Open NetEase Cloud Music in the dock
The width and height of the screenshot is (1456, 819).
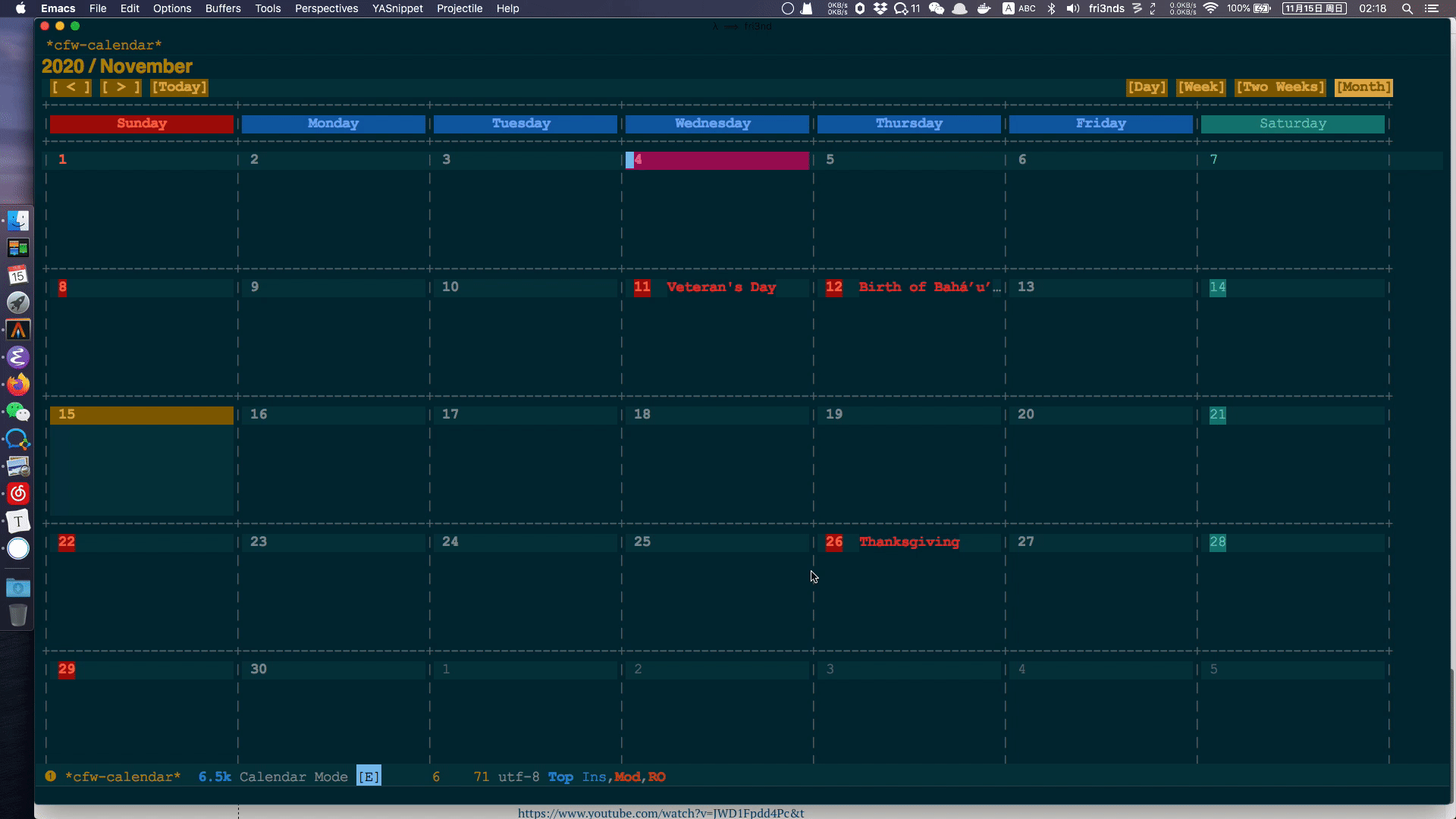(18, 493)
